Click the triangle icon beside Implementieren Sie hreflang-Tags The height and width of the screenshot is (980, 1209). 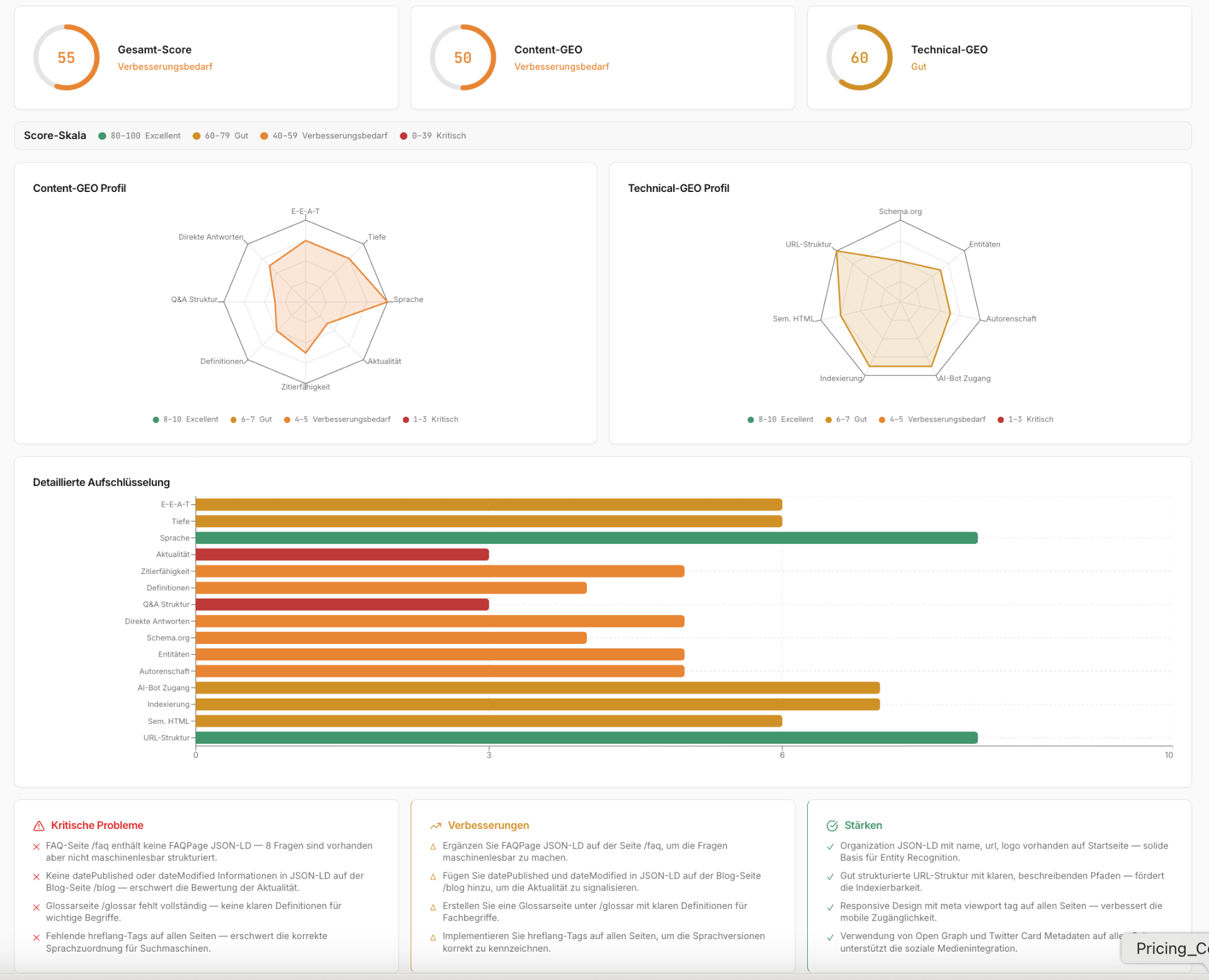(x=433, y=938)
